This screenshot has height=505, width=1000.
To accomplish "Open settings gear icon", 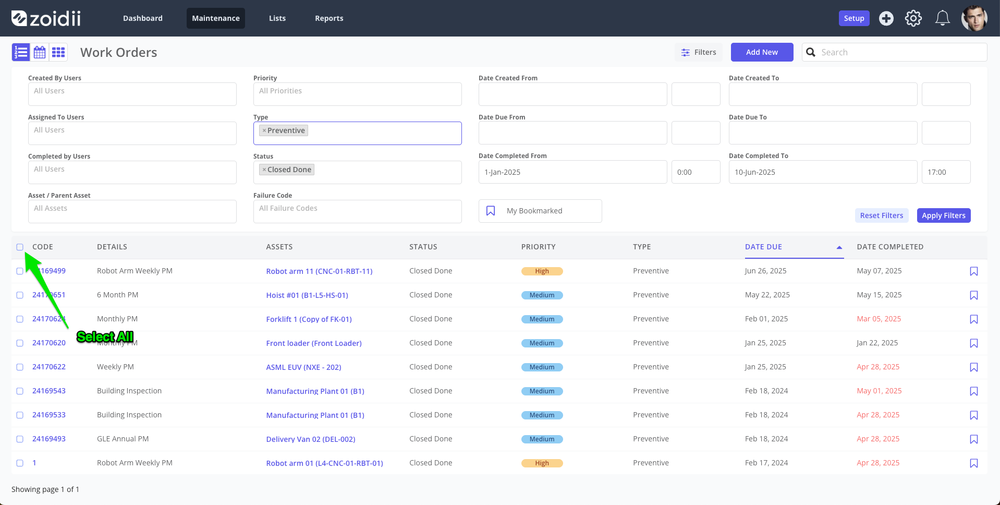I will (x=913, y=18).
